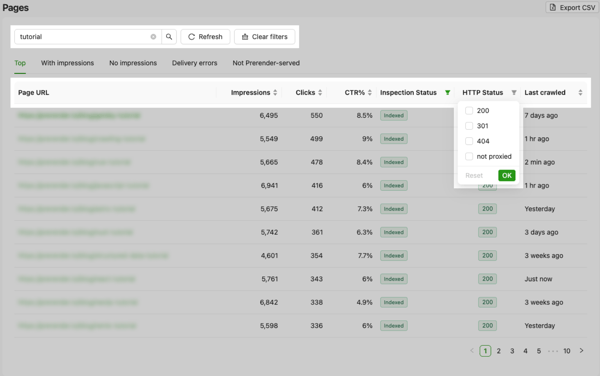
Task: Switch to the Top tab
Action: point(20,63)
